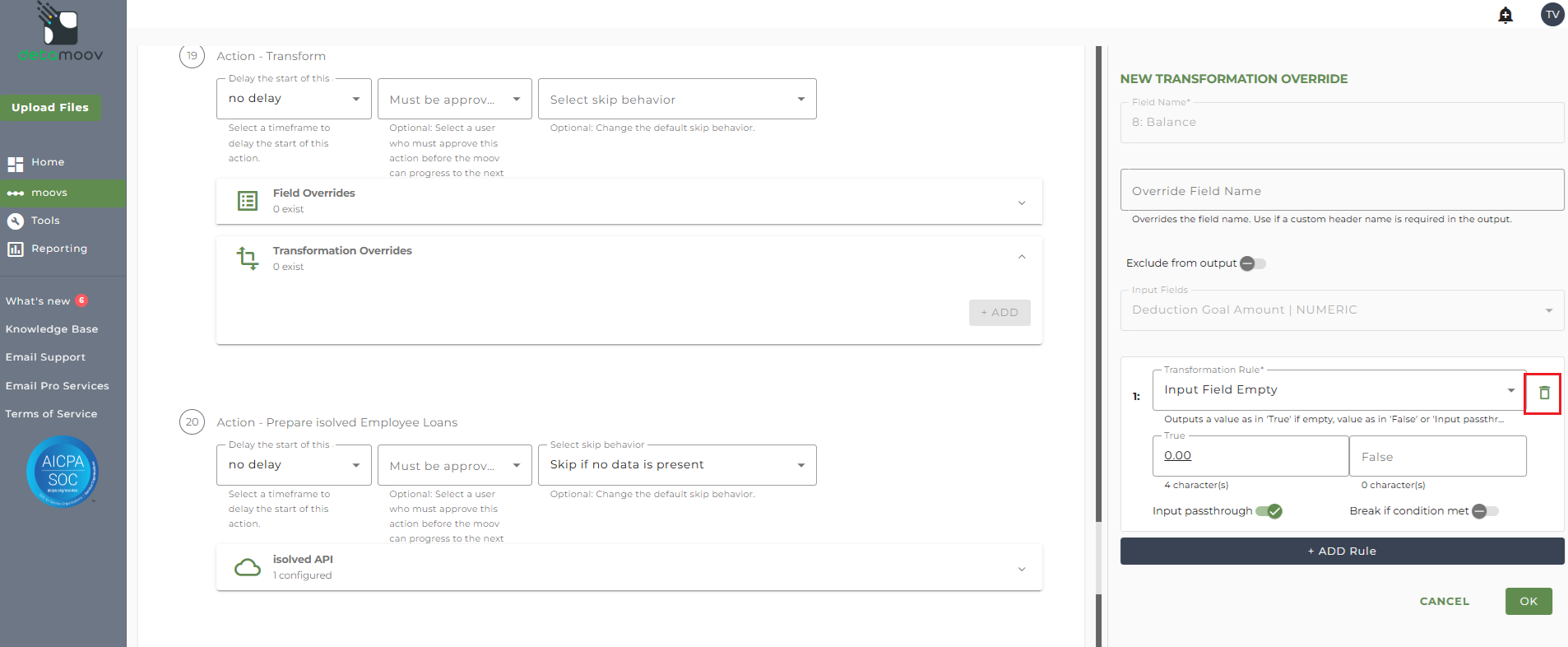Go to Home in the sidebar
1568x647 pixels.
click(48, 162)
